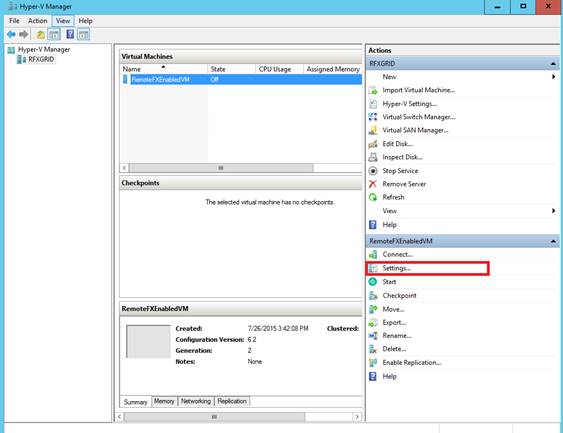The height and width of the screenshot is (433, 563).
Task: Expand the New submenu arrow
Action: [x=553, y=77]
